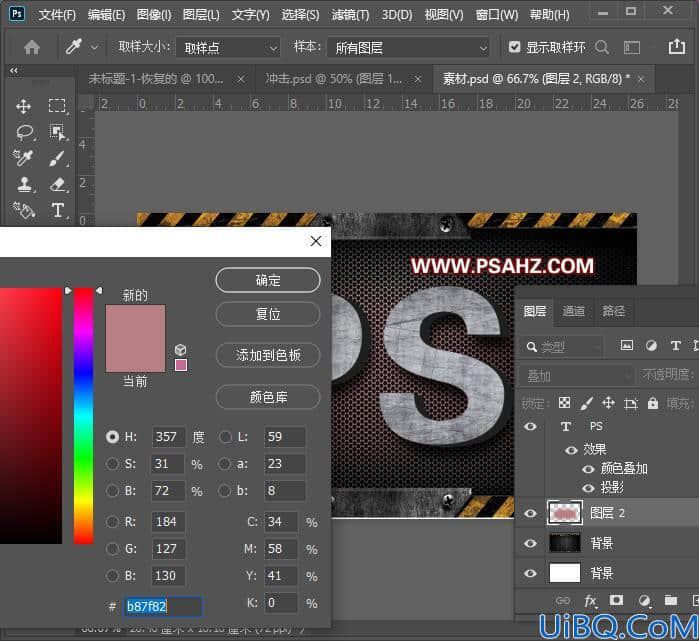Click the Lock all padlock icon
699x641 pixels.
653,403
